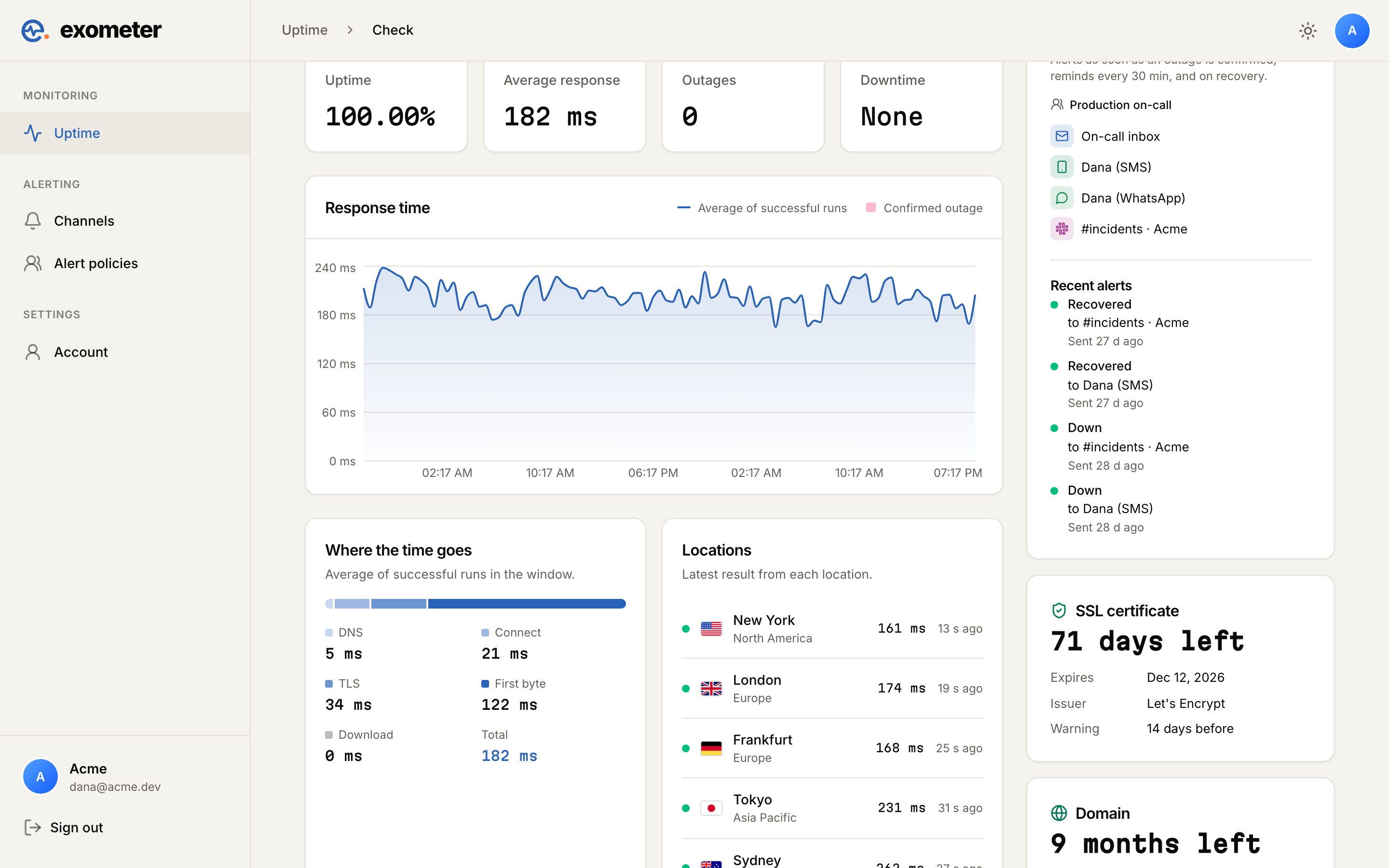This screenshot has height=868, width=1389.
Task: Click the SSL certificate shield icon
Action: (1059, 610)
